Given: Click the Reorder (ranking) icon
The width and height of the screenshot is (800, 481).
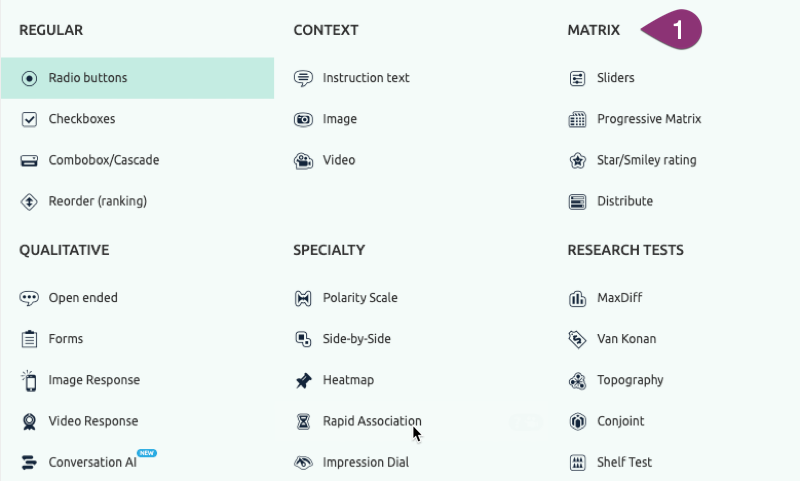Looking at the screenshot, I should pos(29,201).
